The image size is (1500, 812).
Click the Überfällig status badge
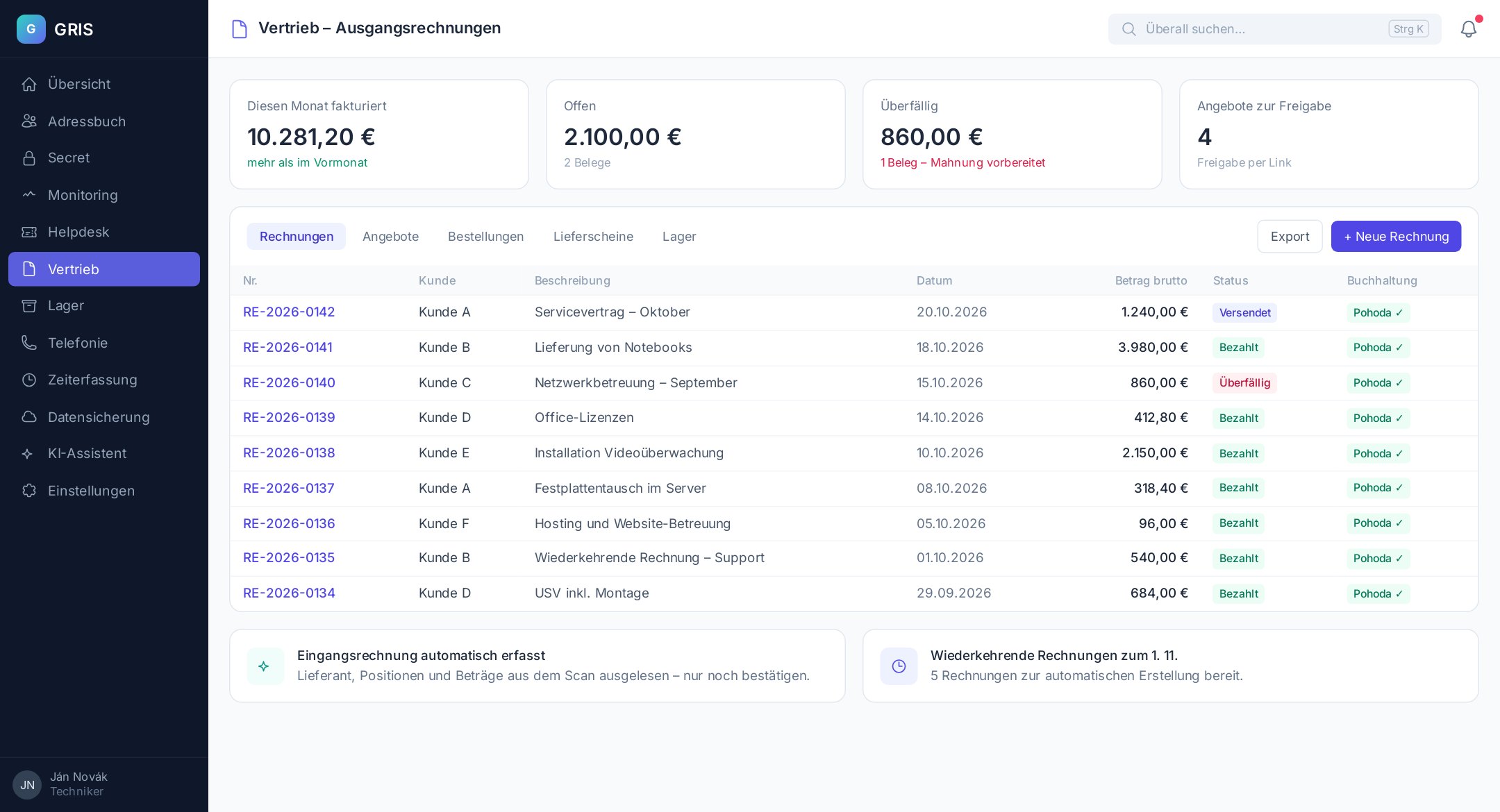point(1244,383)
